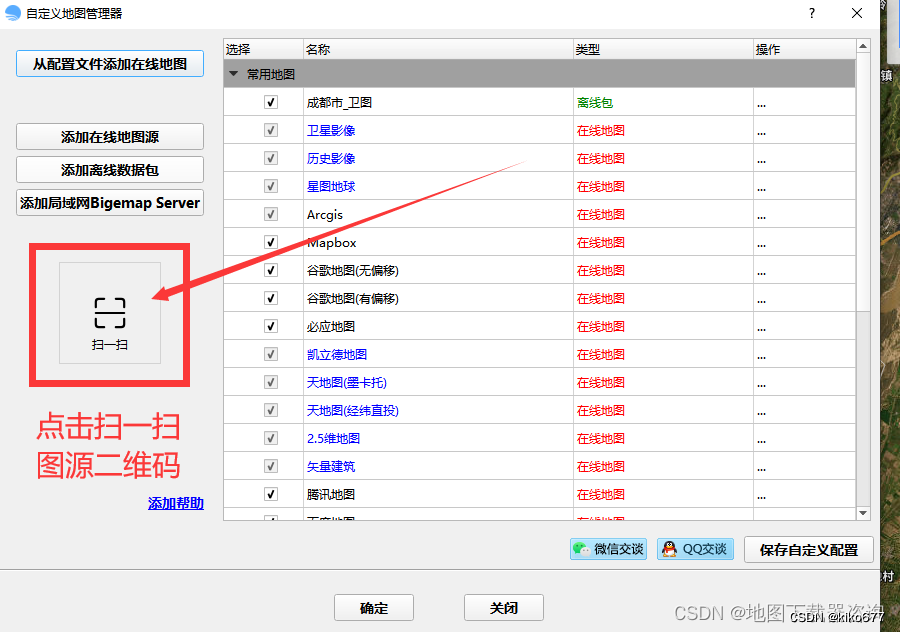
Task: Open the 添加帮助 link
Action: (x=176, y=503)
